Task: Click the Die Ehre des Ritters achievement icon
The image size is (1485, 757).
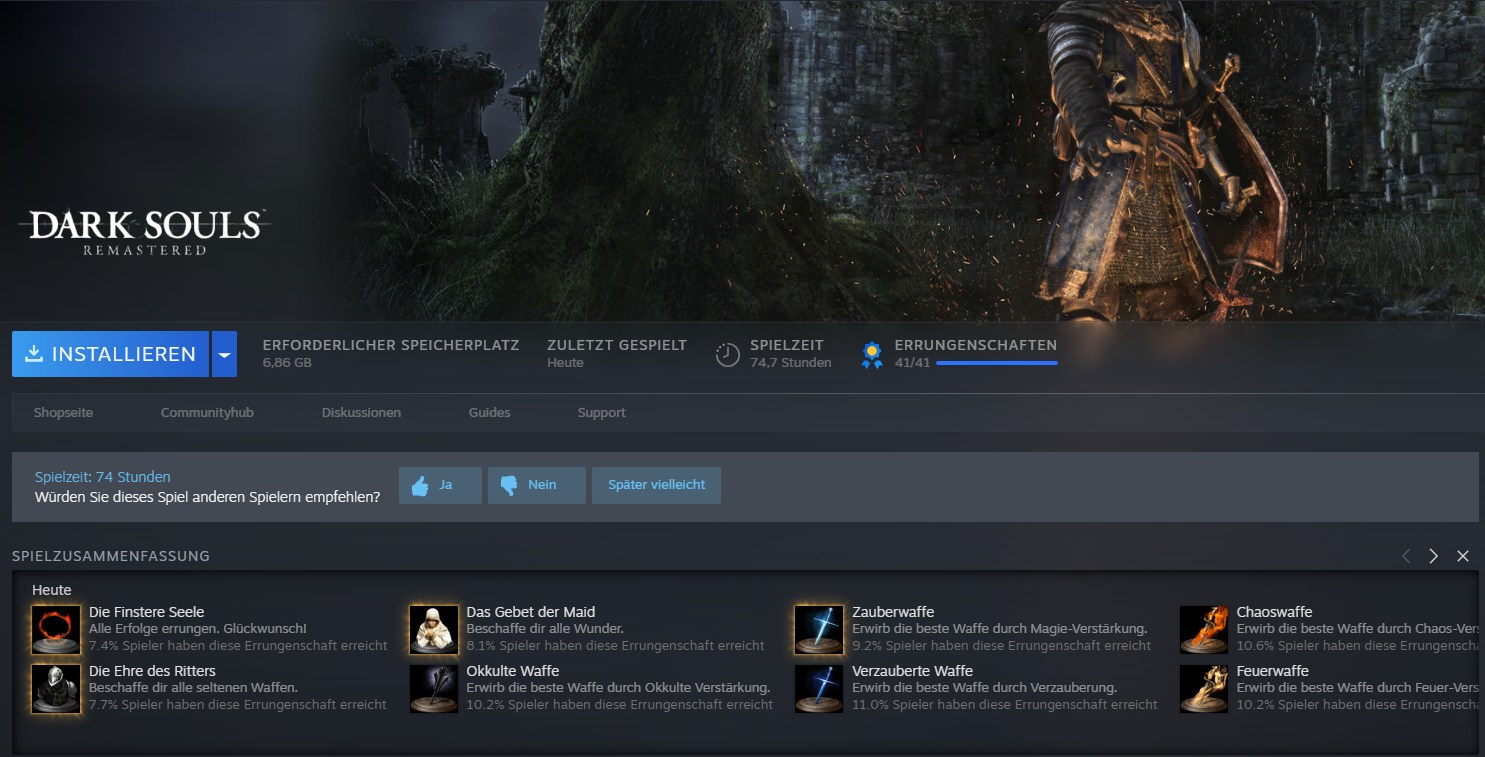Action: 56,688
